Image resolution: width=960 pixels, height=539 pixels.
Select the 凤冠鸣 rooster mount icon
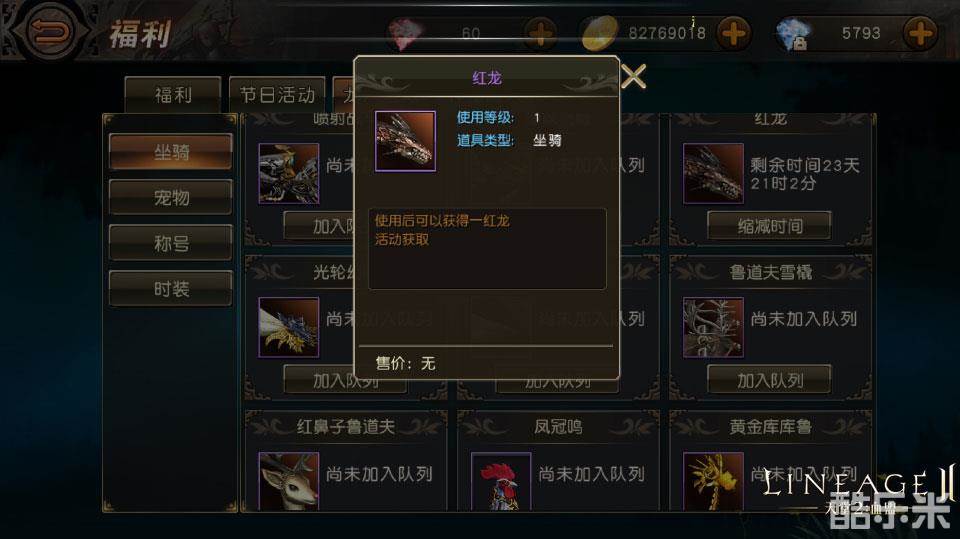point(501,481)
